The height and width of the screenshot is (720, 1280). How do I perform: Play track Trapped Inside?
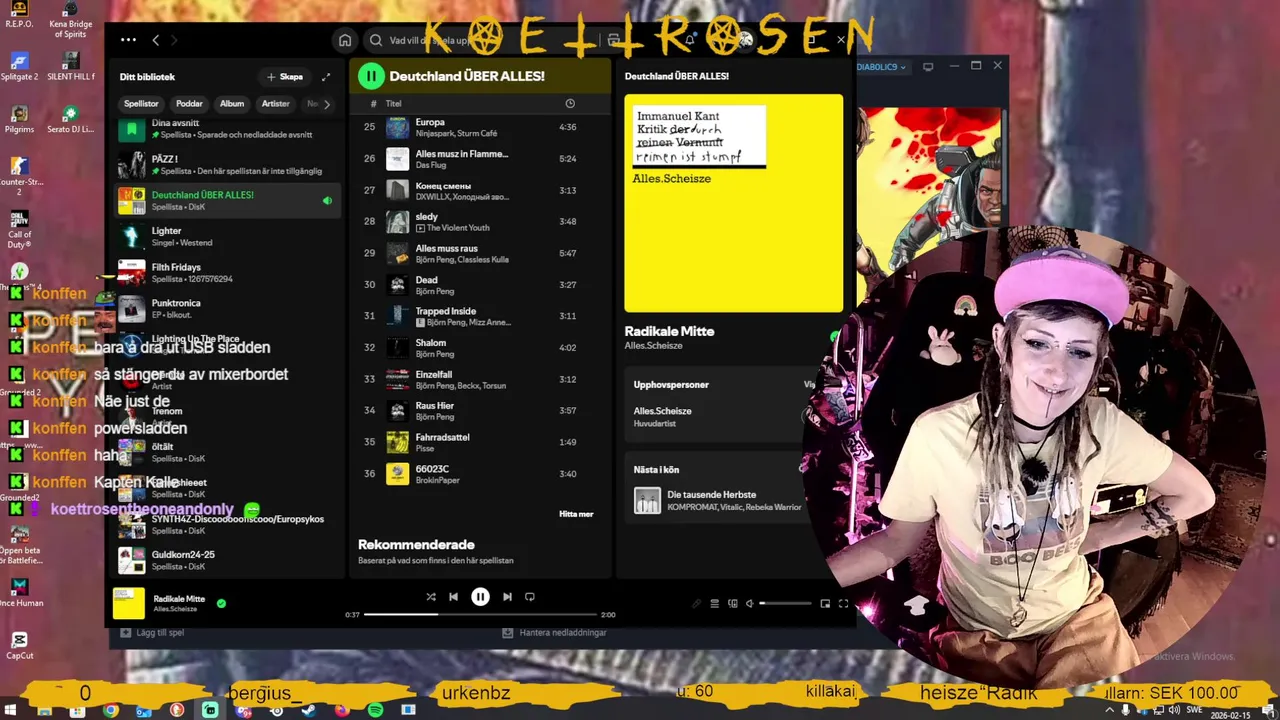point(480,316)
